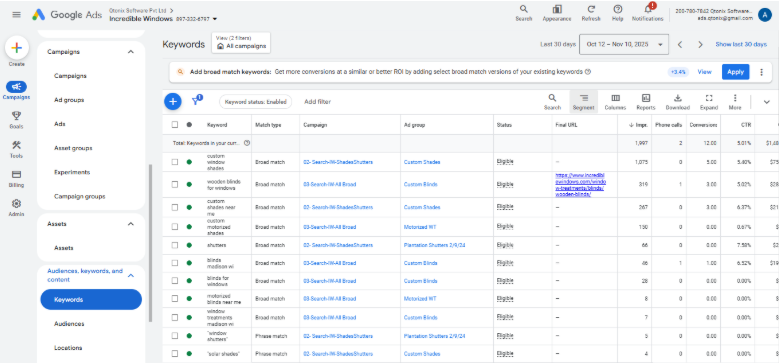View Notifications bell
The height and width of the screenshot is (363, 779).
[647, 13]
